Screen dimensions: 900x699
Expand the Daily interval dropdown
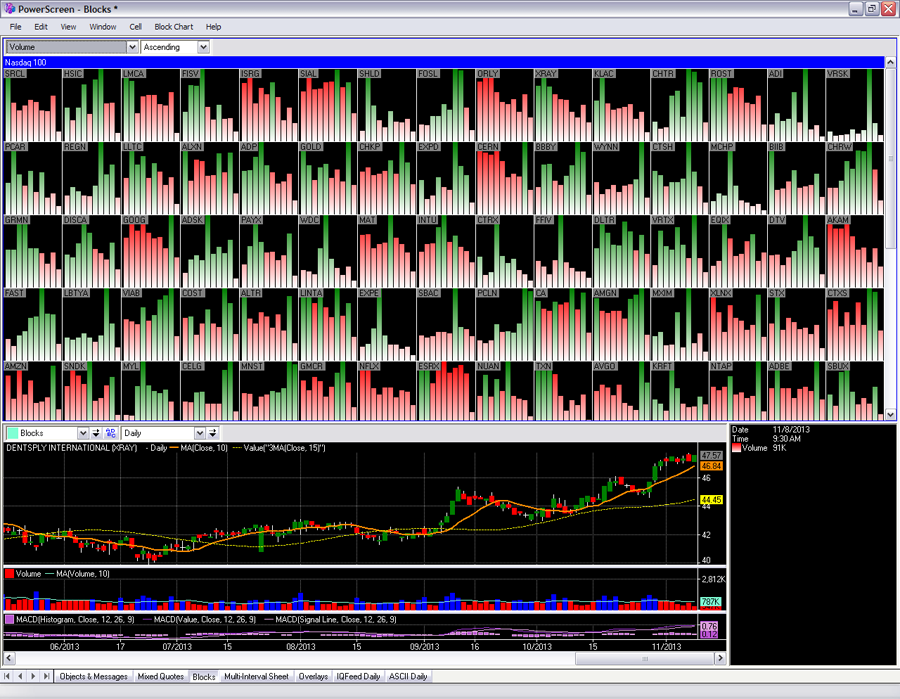[199, 433]
